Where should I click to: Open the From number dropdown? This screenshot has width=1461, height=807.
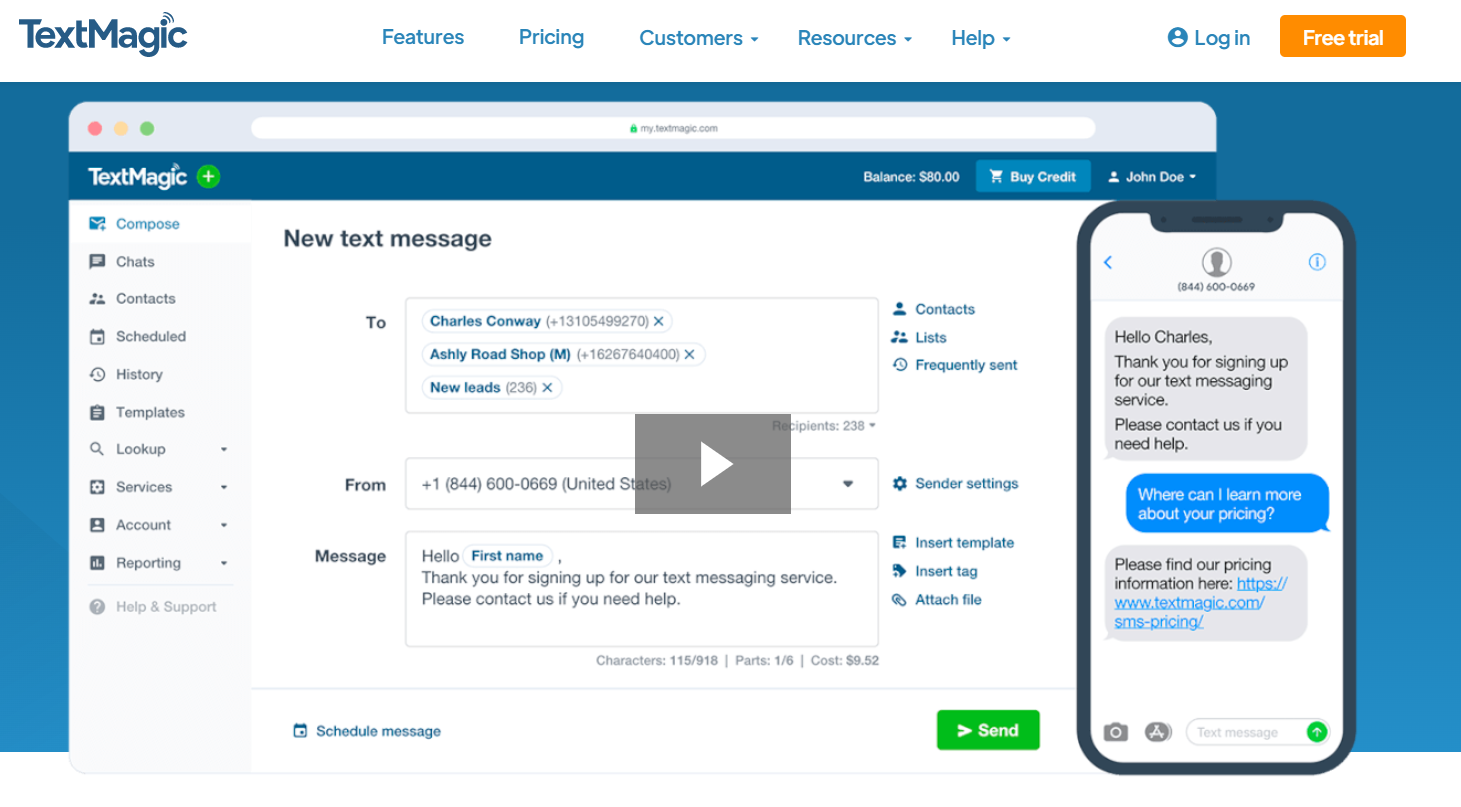coord(641,484)
